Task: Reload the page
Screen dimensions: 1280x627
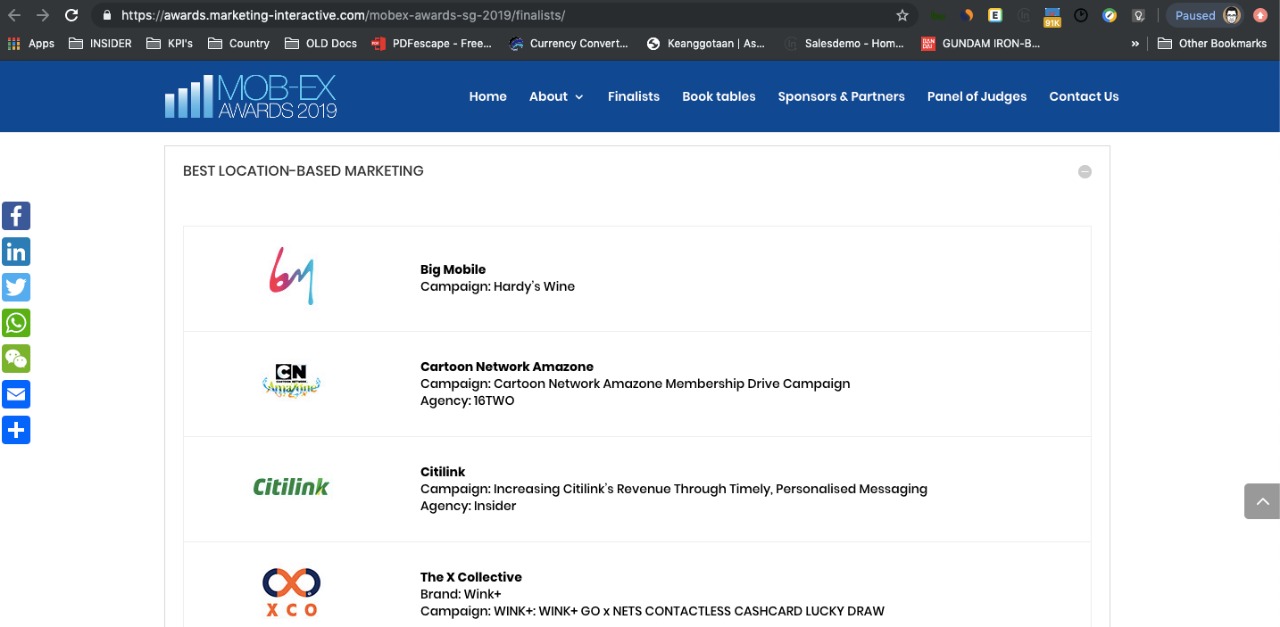Action: coord(71,15)
